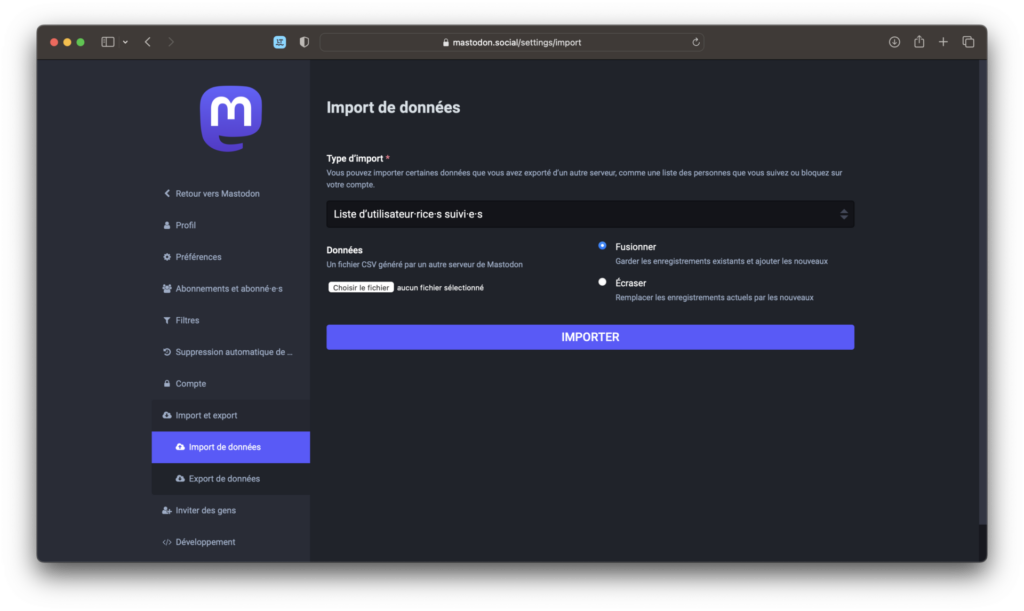This screenshot has height=611, width=1024.
Task: Open the privacy shield report icon
Action: tap(304, 42)
